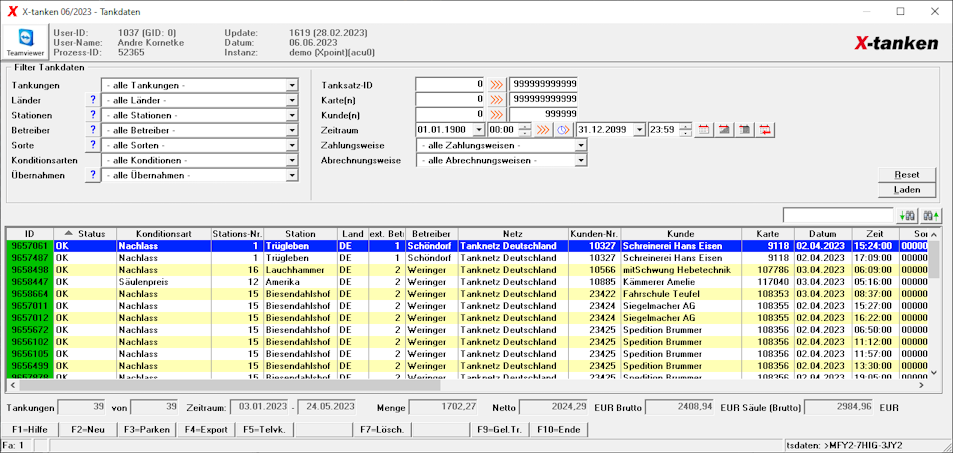953x453 pixels.
Task: Open the end date 31.12.2099 picker
Action: (x=639, y=130)
